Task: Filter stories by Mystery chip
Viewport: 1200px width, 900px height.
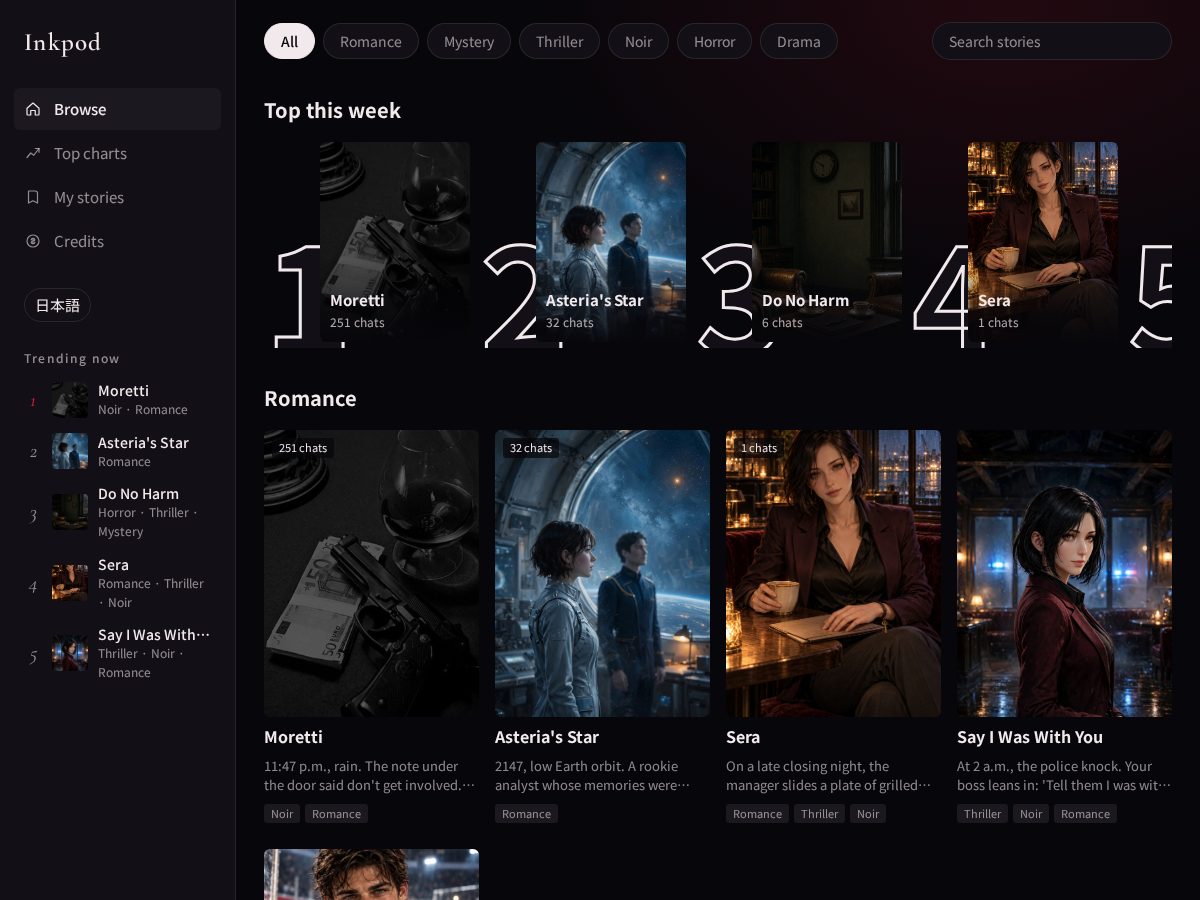Action: tap(469, 41)
